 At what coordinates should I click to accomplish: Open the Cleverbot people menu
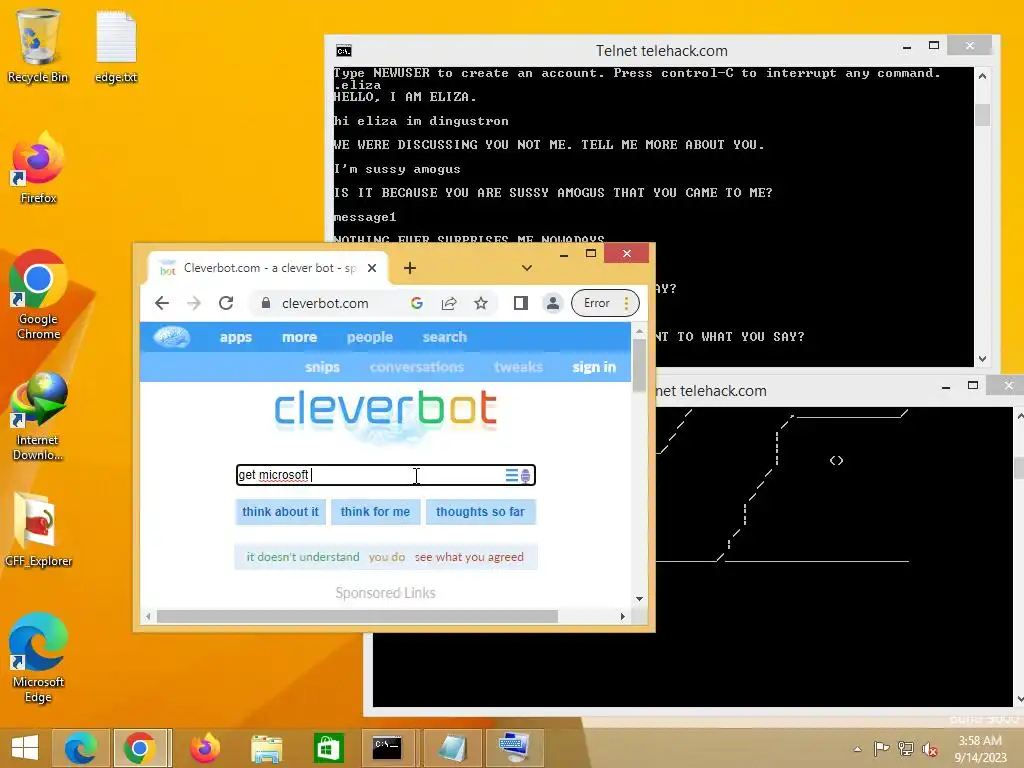click(x=370, y=337)
